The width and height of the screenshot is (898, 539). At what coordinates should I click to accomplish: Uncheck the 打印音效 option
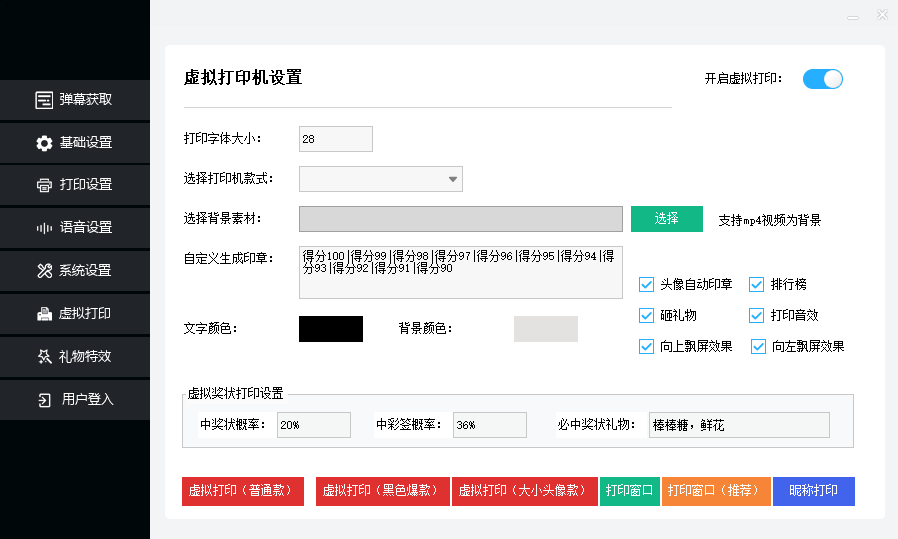(x=757, y=316)
